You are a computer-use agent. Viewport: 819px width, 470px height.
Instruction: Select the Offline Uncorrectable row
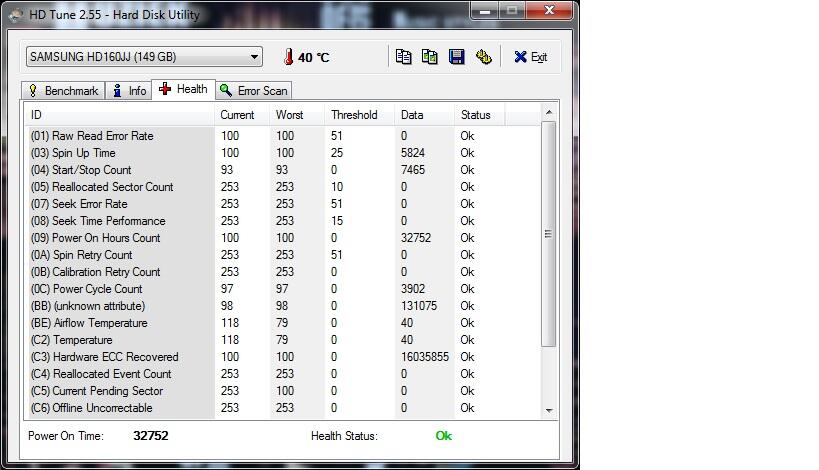click(x=282, y=408)
